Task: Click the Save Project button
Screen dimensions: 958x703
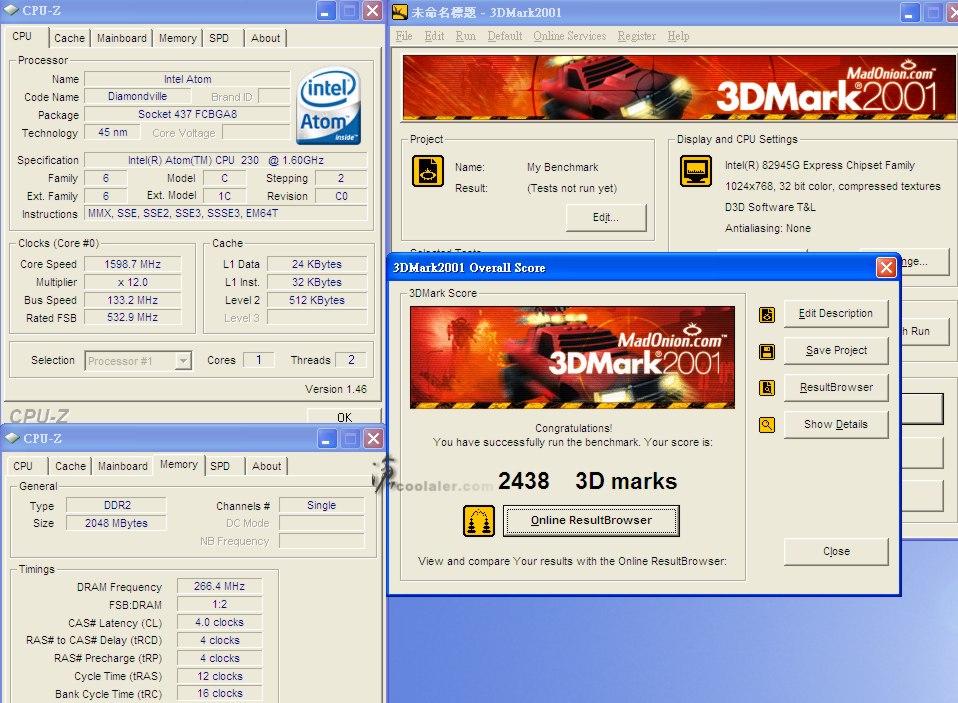Action: point(836,351)
